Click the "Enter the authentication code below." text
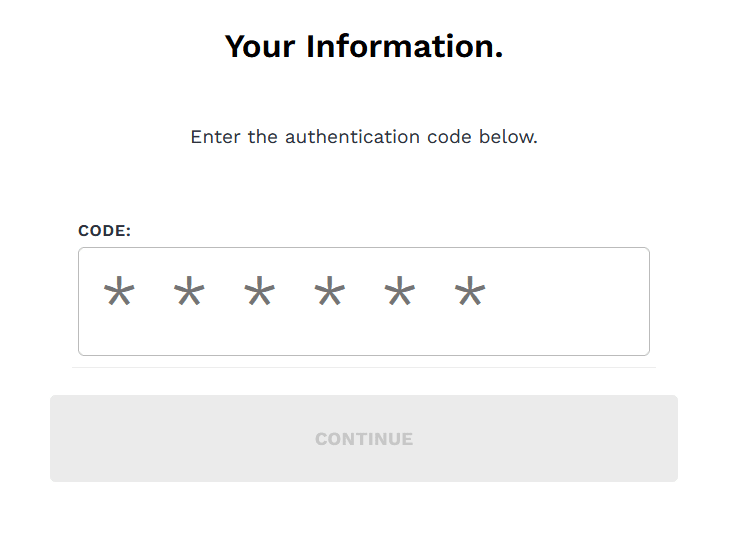The height and width of the screenshot is (542, 731). click(364, 137)
